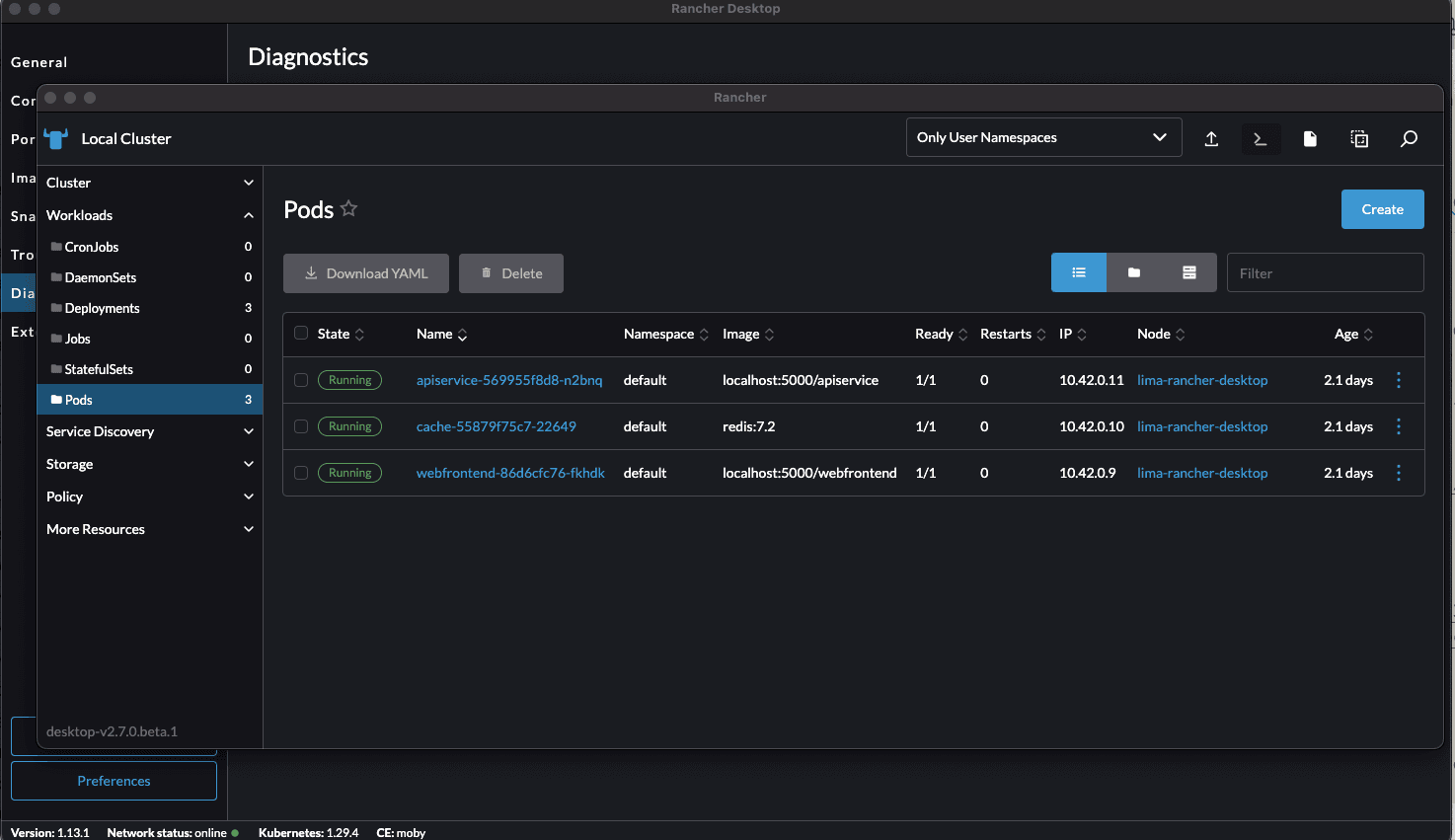Click the desktop-v2.7.0.beta.1 version text
Screen dimensions: 1455x840
(x=112, y=731)
